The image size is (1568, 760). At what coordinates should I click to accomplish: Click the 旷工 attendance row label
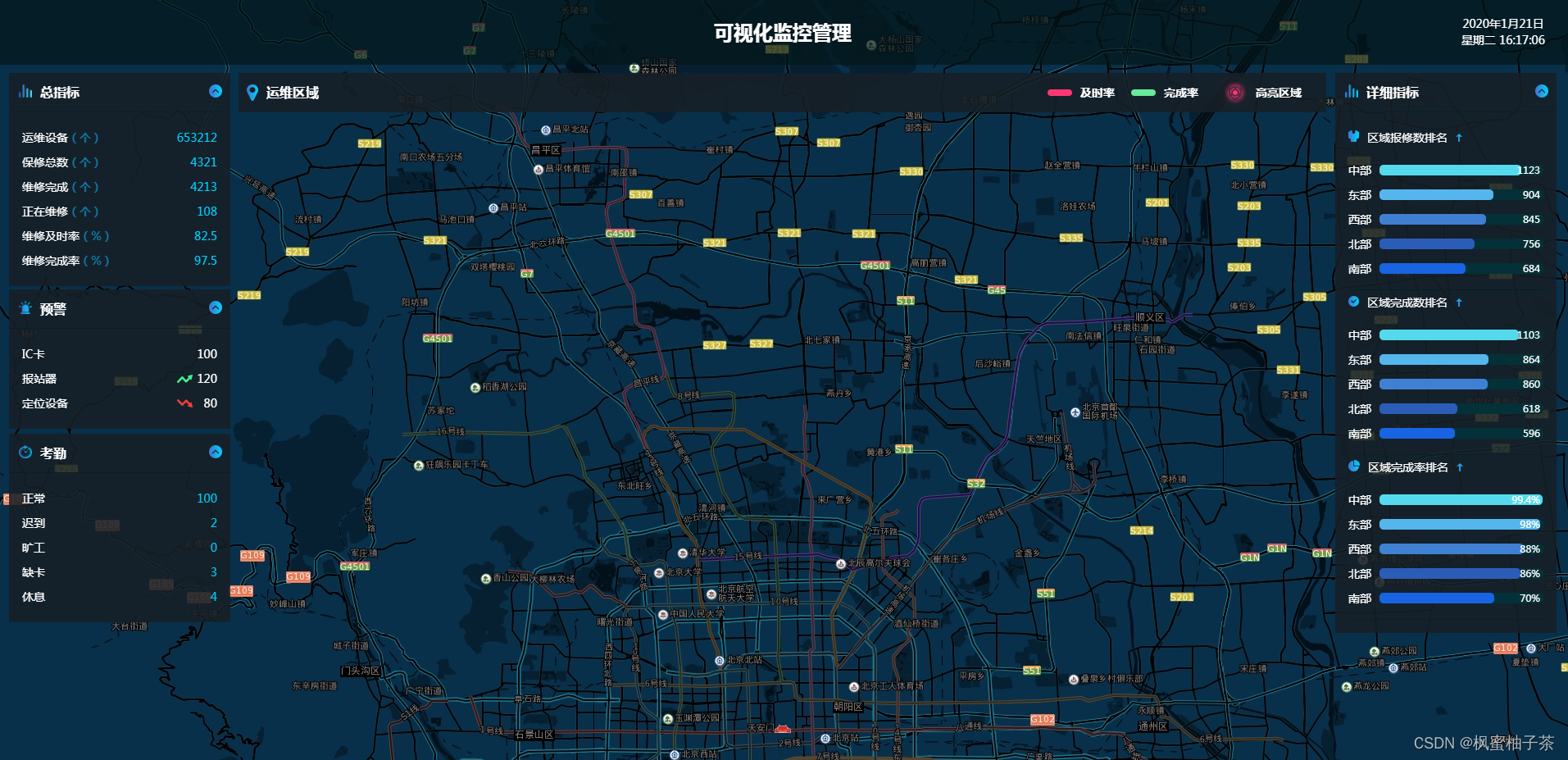tap(34, 548)
